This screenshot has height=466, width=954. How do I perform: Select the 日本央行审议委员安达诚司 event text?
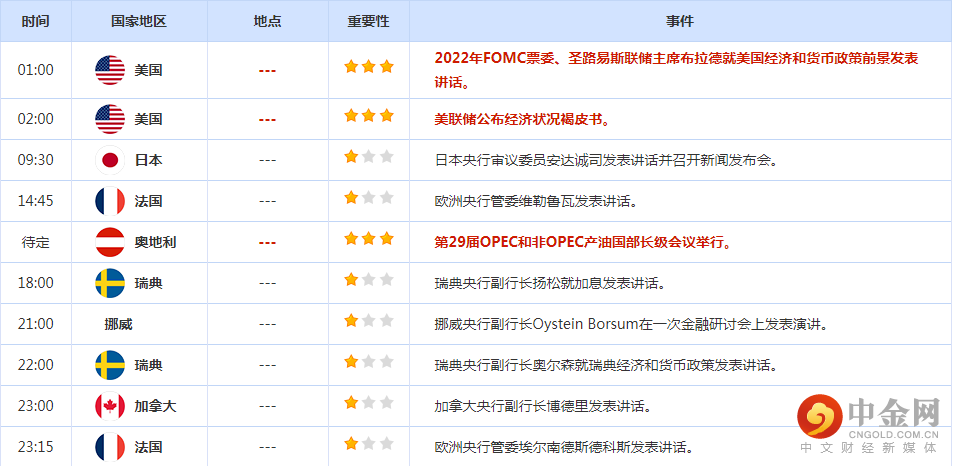pos(607,161)
